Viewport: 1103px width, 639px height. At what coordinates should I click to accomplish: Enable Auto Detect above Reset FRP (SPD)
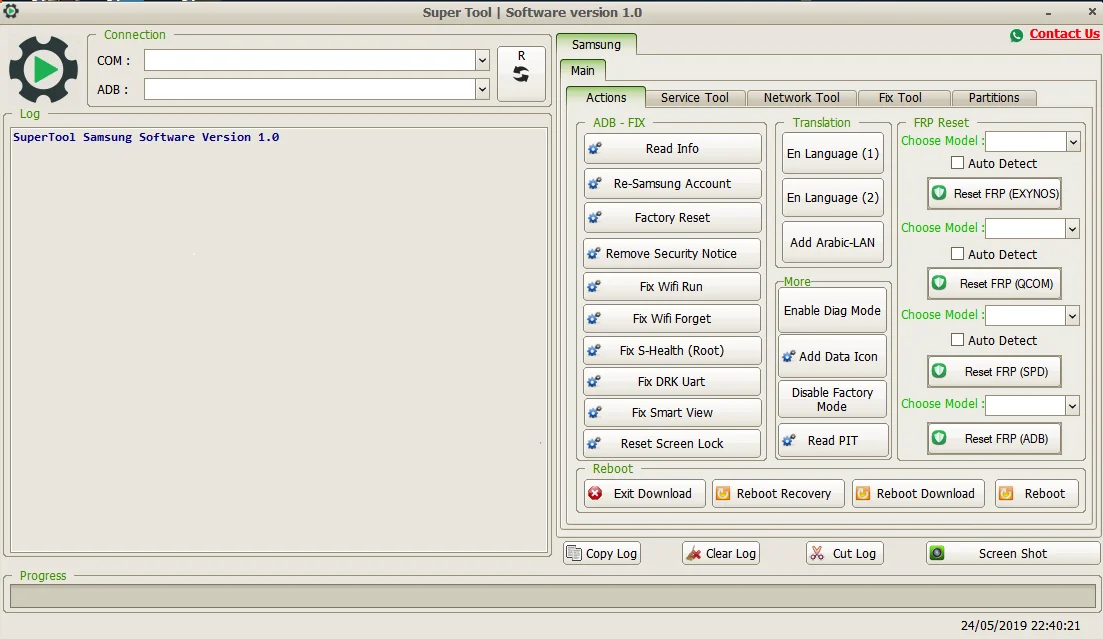point(957,340)
